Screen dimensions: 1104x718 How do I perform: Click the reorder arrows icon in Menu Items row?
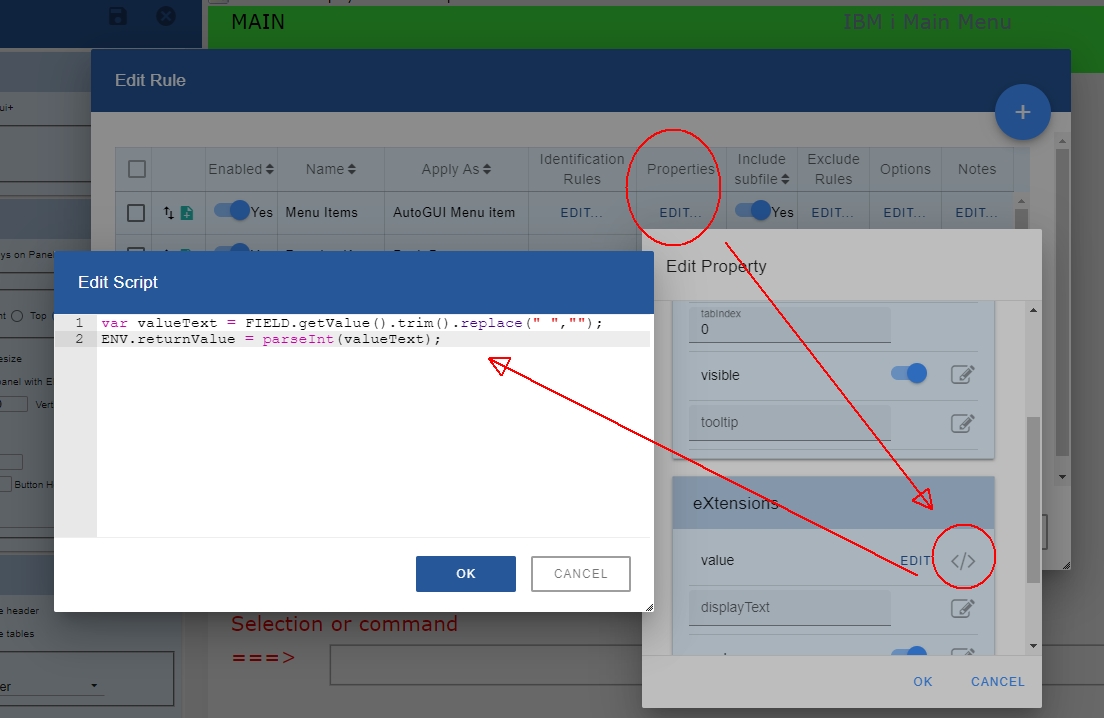coord(169,213)
